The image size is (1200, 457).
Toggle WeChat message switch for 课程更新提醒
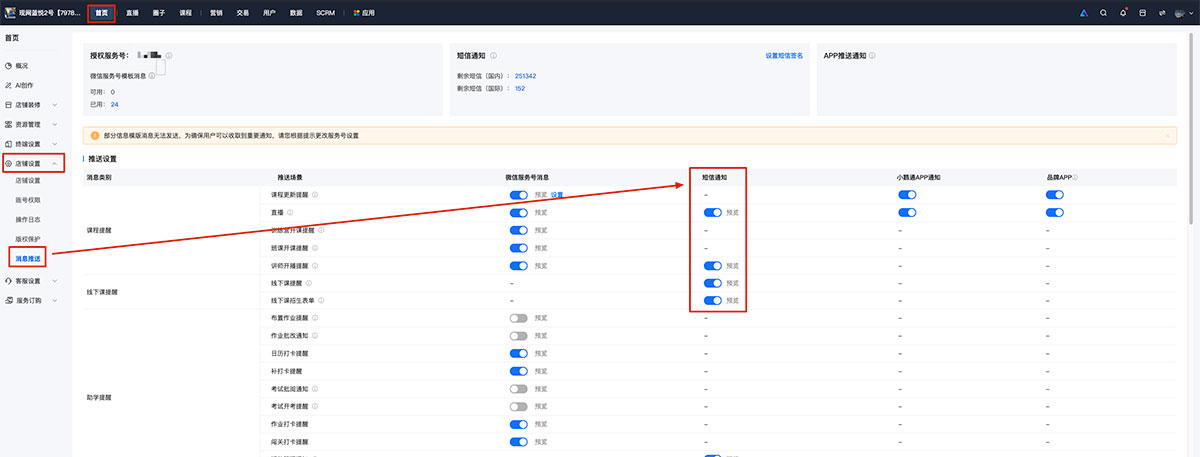518,195
